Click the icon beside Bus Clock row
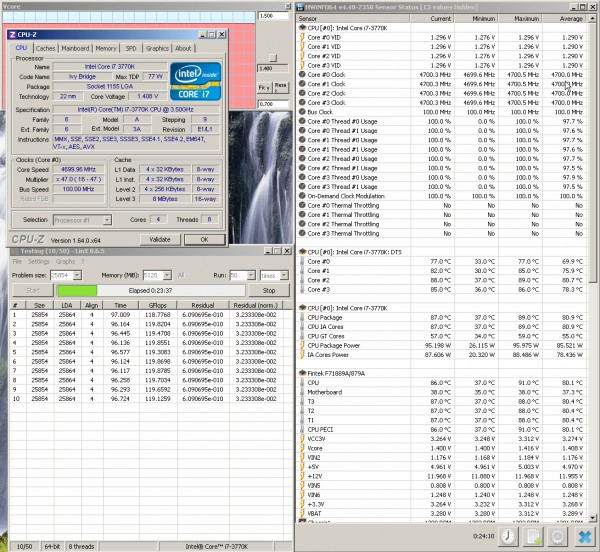600x552 pixels. (x=302, y=112)
